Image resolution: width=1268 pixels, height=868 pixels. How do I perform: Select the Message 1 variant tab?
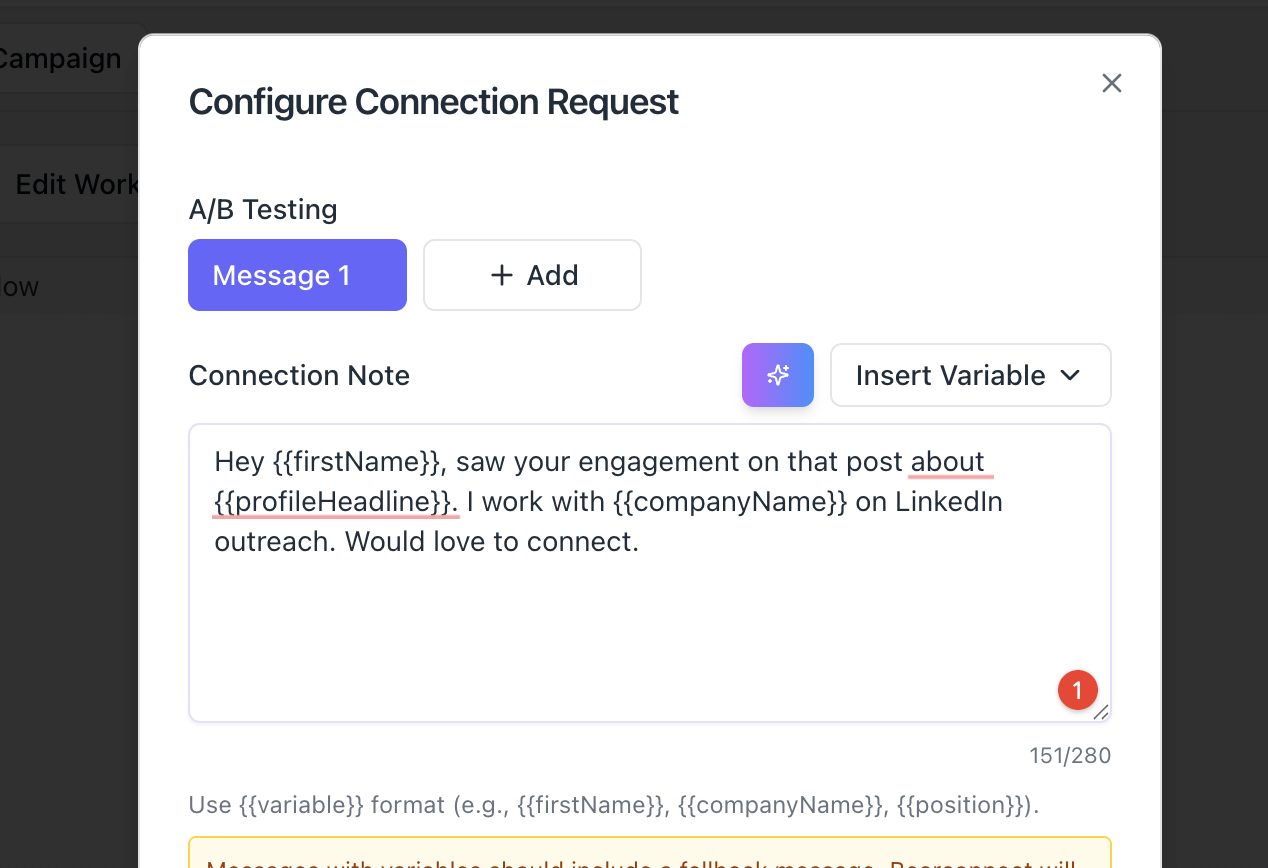click(x=297, y=275)
